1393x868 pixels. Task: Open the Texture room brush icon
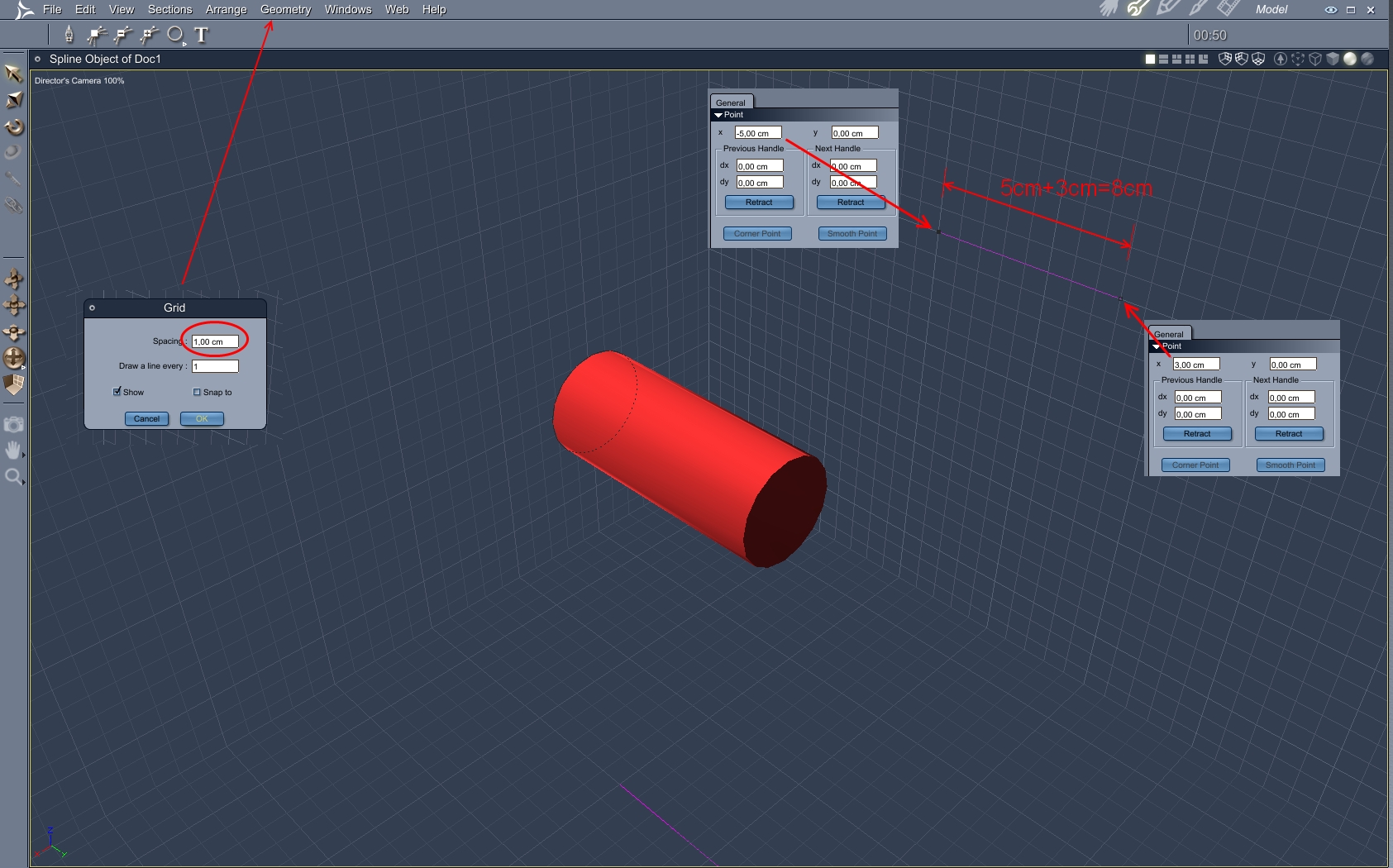coord(1198,9)
